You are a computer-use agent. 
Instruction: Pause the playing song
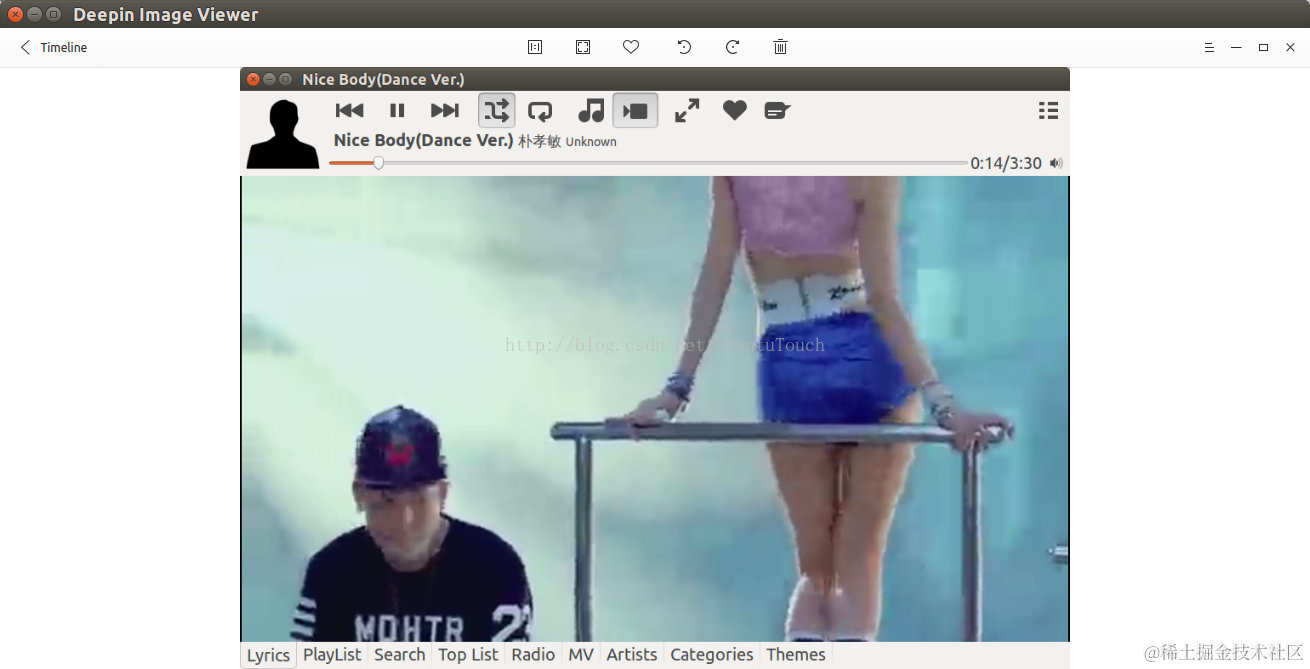[x=397, y=111]
